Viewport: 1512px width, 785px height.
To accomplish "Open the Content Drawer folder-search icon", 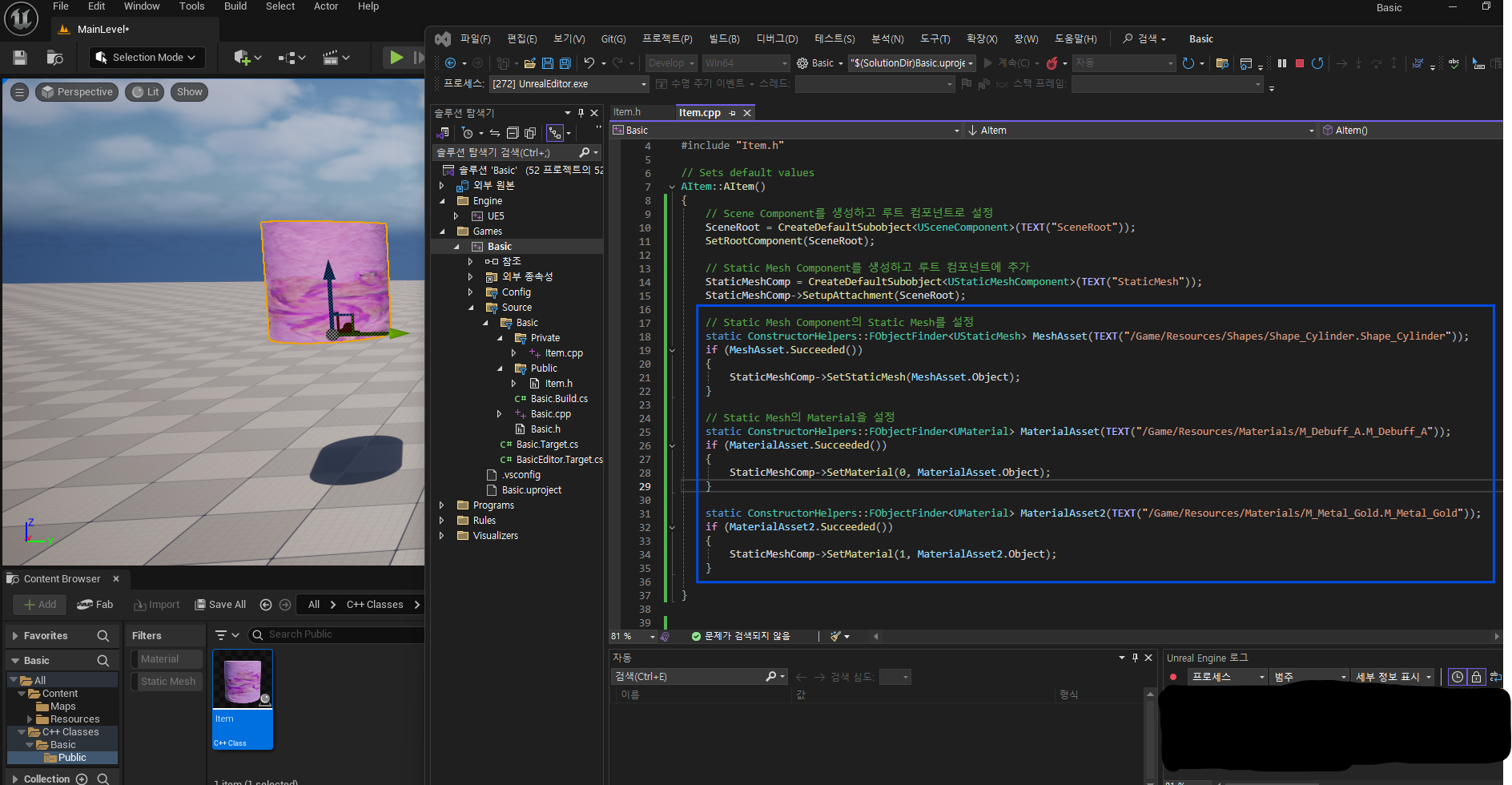I will pos(54,58).
